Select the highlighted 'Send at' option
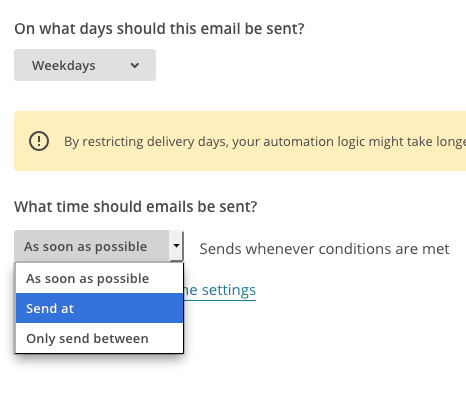This screenshot has width=466, height=399. 99,308
